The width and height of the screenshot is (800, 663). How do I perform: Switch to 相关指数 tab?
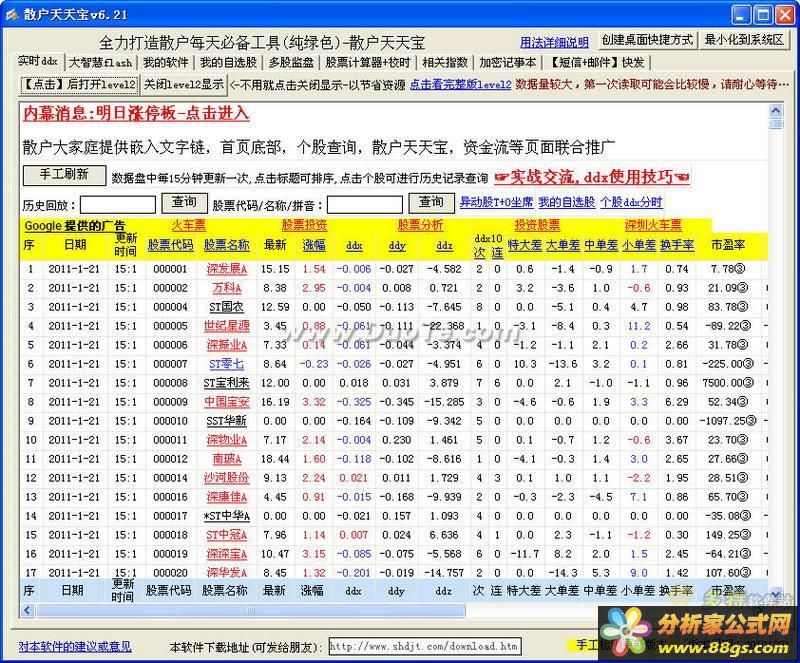pos(445,62)
